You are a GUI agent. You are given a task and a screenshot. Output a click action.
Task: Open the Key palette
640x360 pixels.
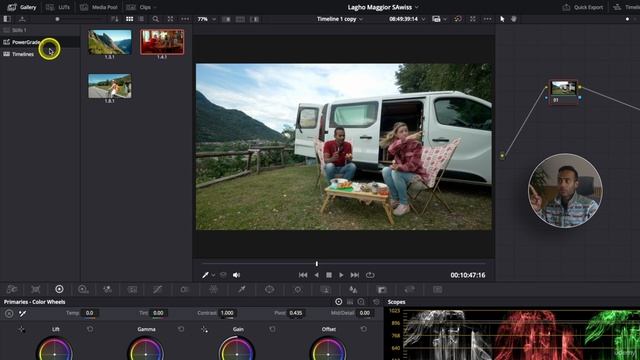coord(382,289)
